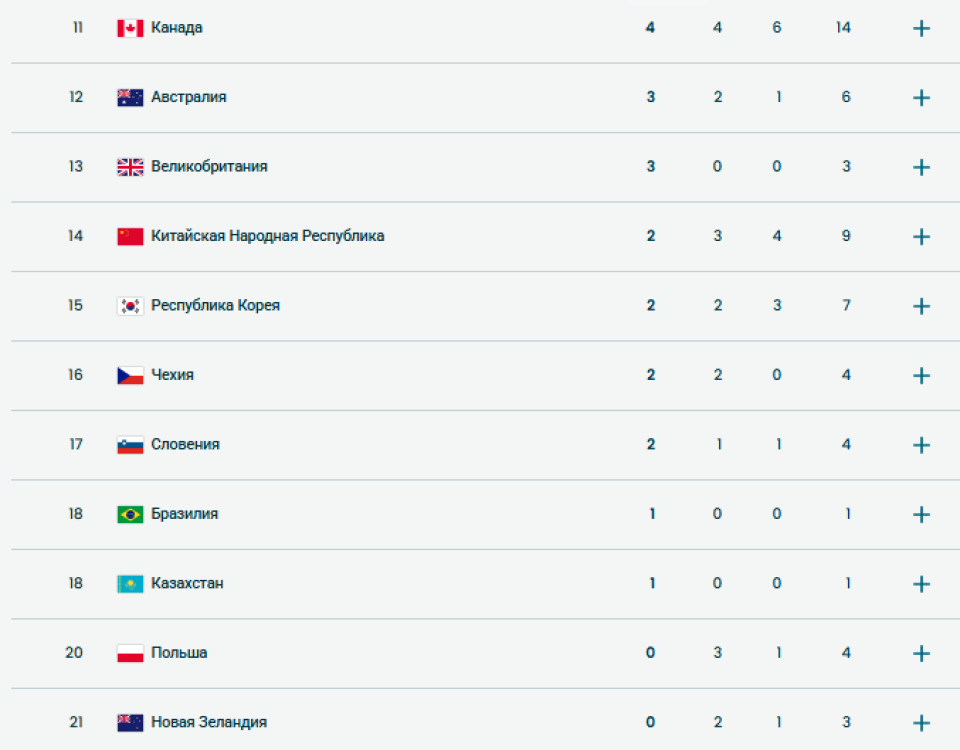Select the Poland flag icon

coord(131,652)
